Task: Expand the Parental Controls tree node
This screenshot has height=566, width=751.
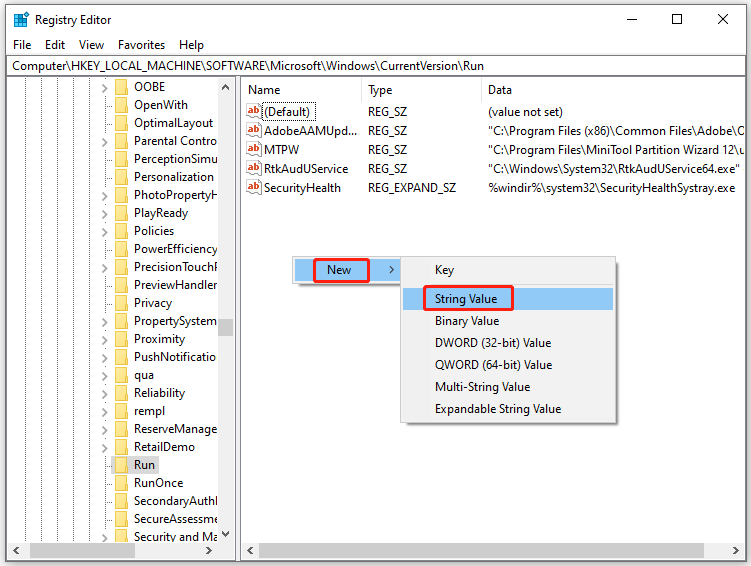Action: click(x=104, y=142)
